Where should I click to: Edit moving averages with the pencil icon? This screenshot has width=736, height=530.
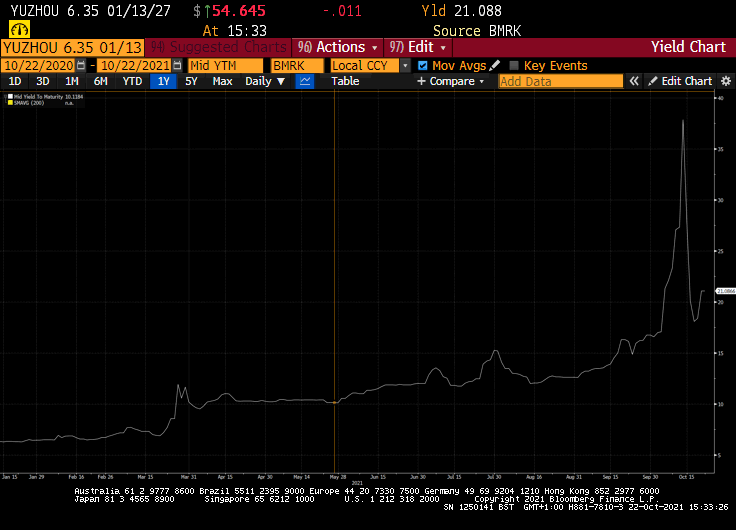494,65
